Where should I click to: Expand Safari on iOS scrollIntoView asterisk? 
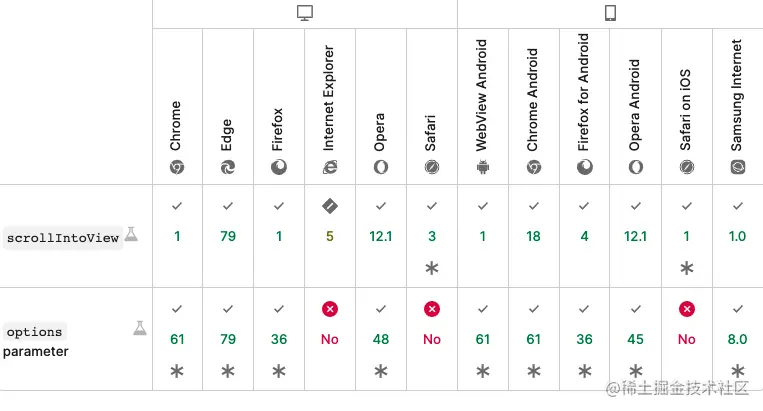coord(686,268)
